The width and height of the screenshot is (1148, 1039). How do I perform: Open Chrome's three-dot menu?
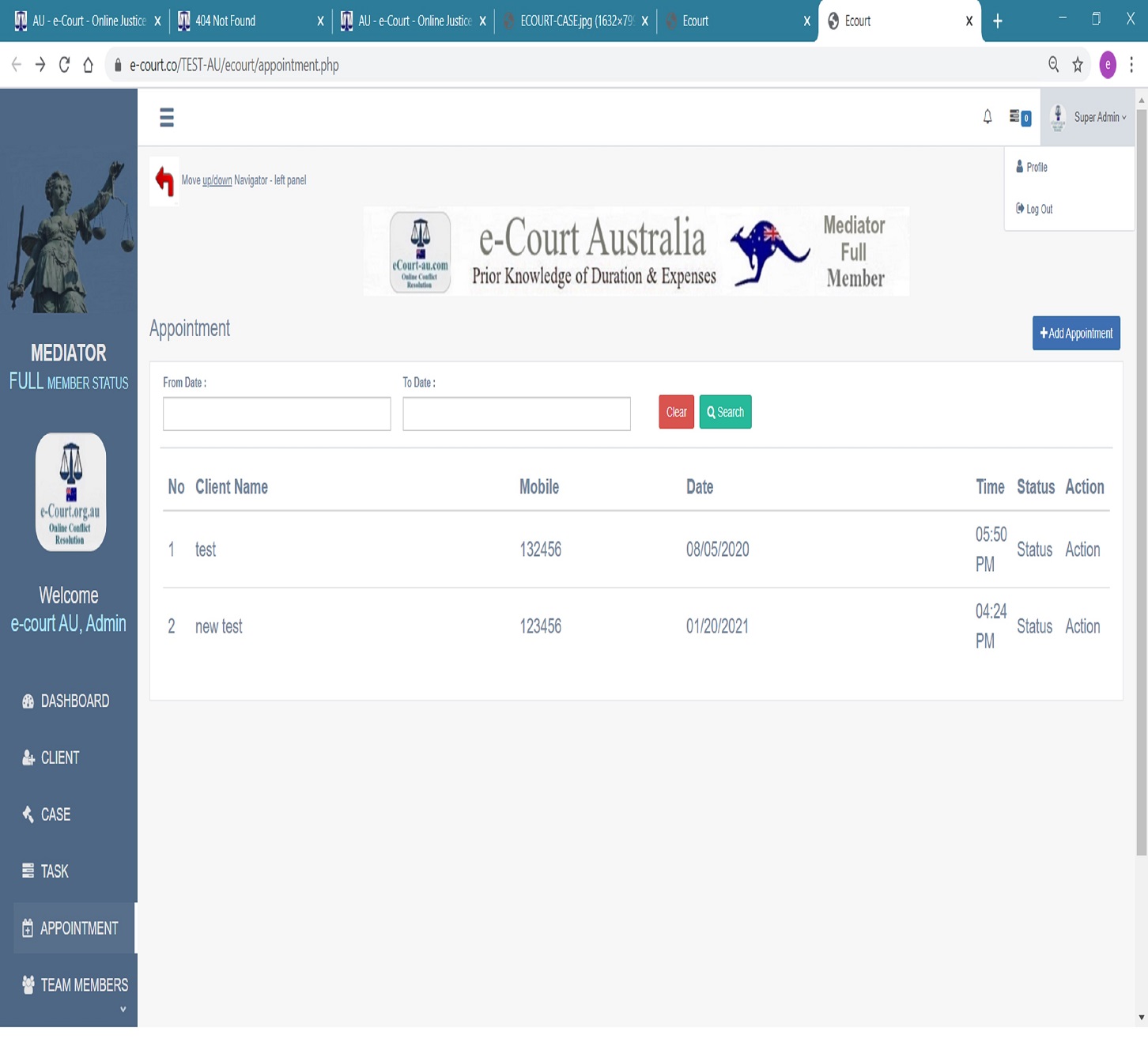[x=1131, y=65]
